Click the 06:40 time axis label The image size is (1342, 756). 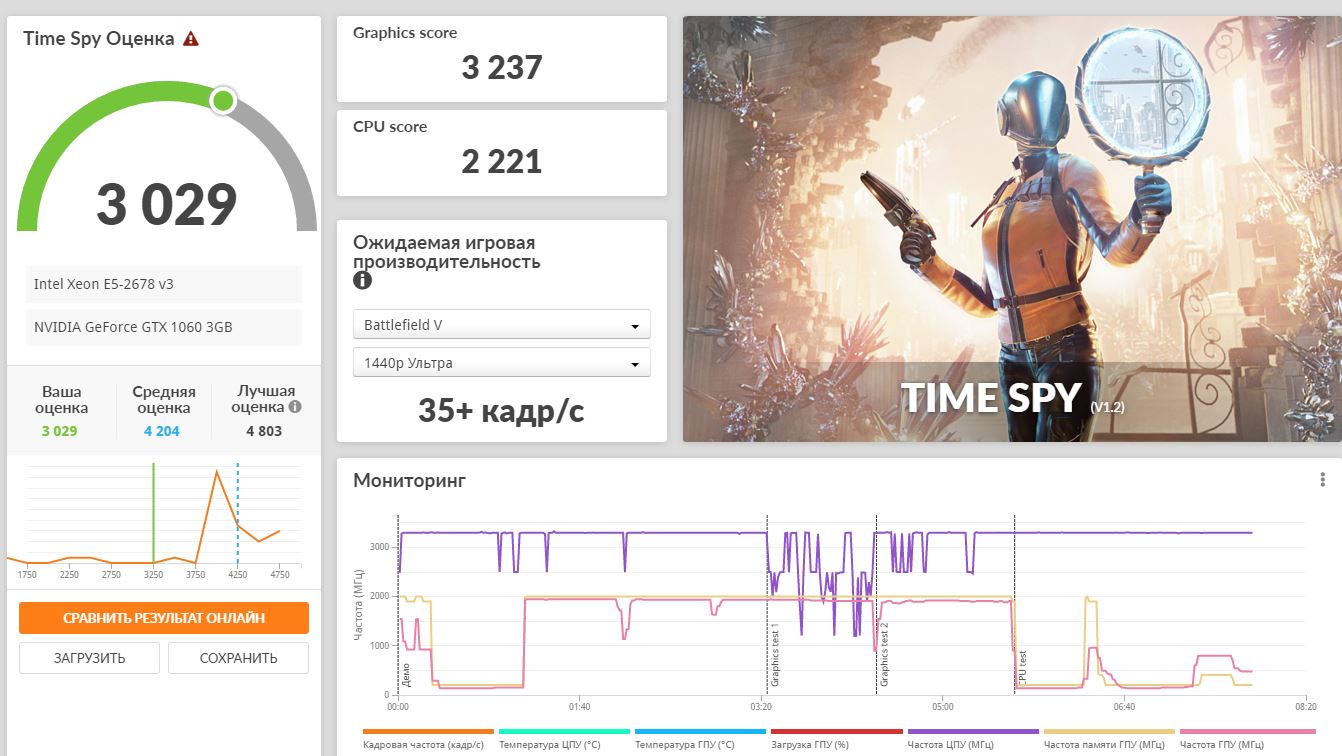click(1124, 706)
